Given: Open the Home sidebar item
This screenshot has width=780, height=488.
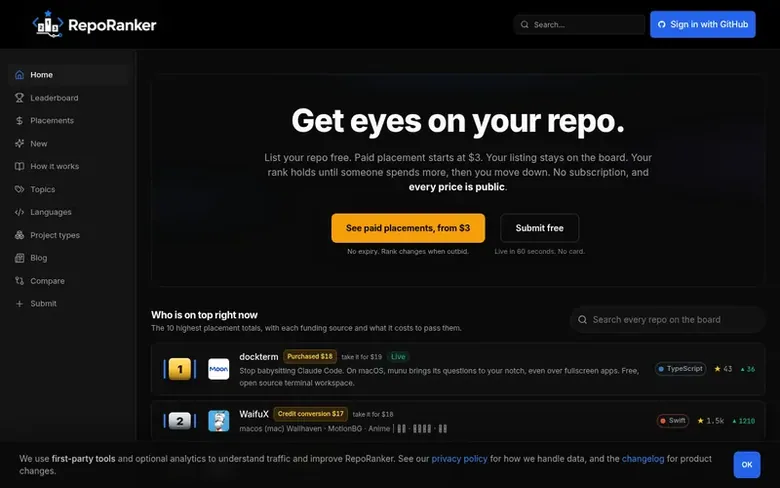Looking at the screenshot, I should [68, 75].
